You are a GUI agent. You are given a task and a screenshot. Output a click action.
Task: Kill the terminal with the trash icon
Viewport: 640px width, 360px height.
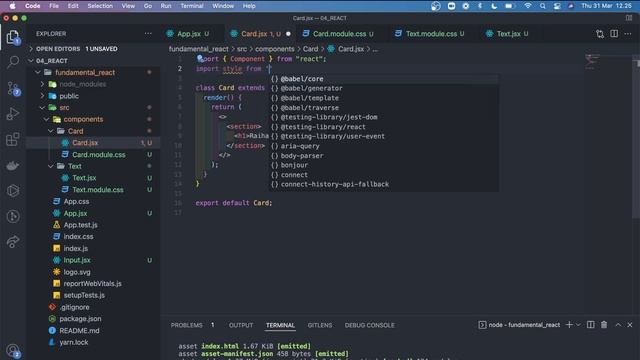click(x=604, y=325)
